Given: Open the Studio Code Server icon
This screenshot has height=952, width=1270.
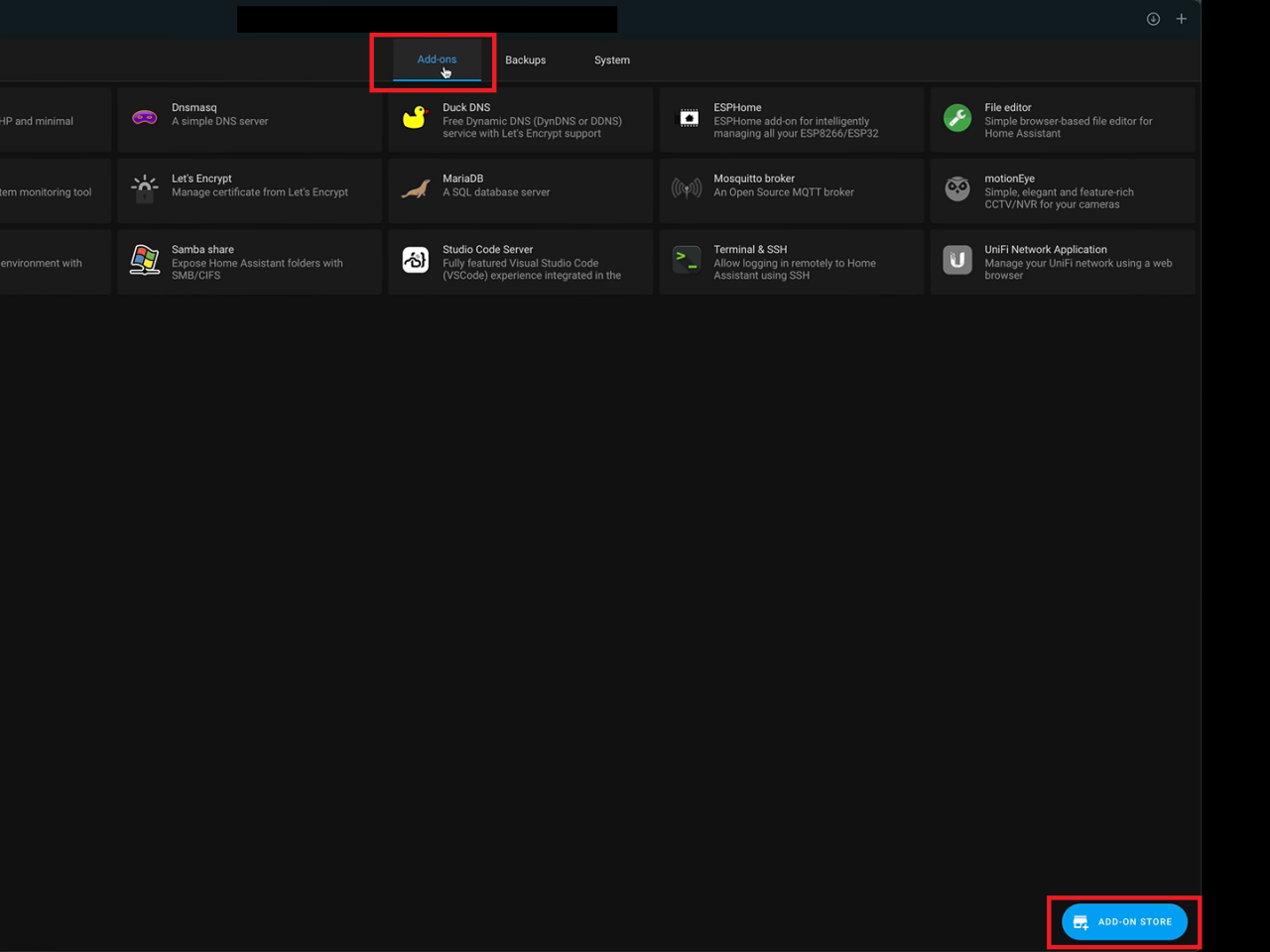Looking at the screenshot, I should tap(415, 260).
